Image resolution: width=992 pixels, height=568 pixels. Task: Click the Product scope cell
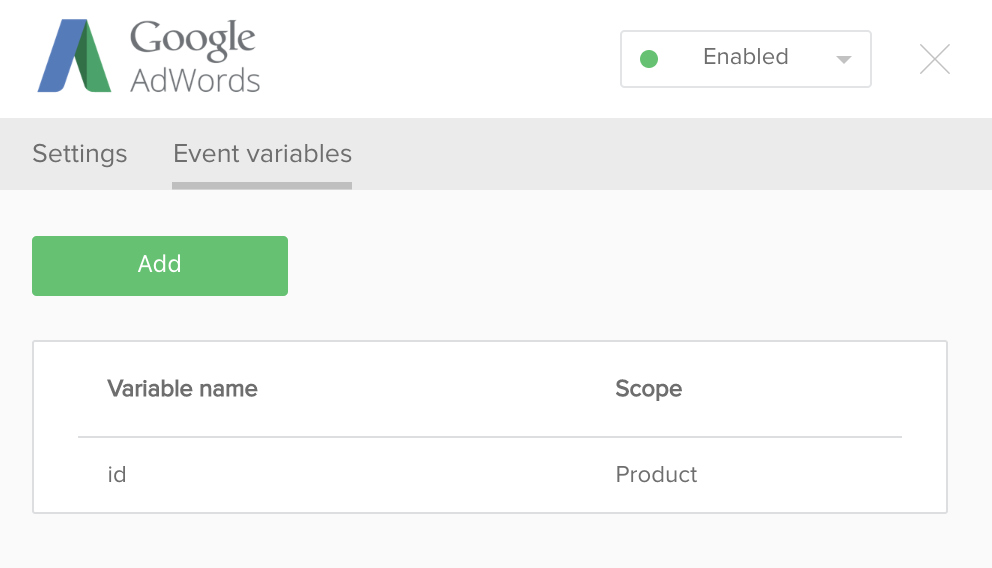pos(656,474)
